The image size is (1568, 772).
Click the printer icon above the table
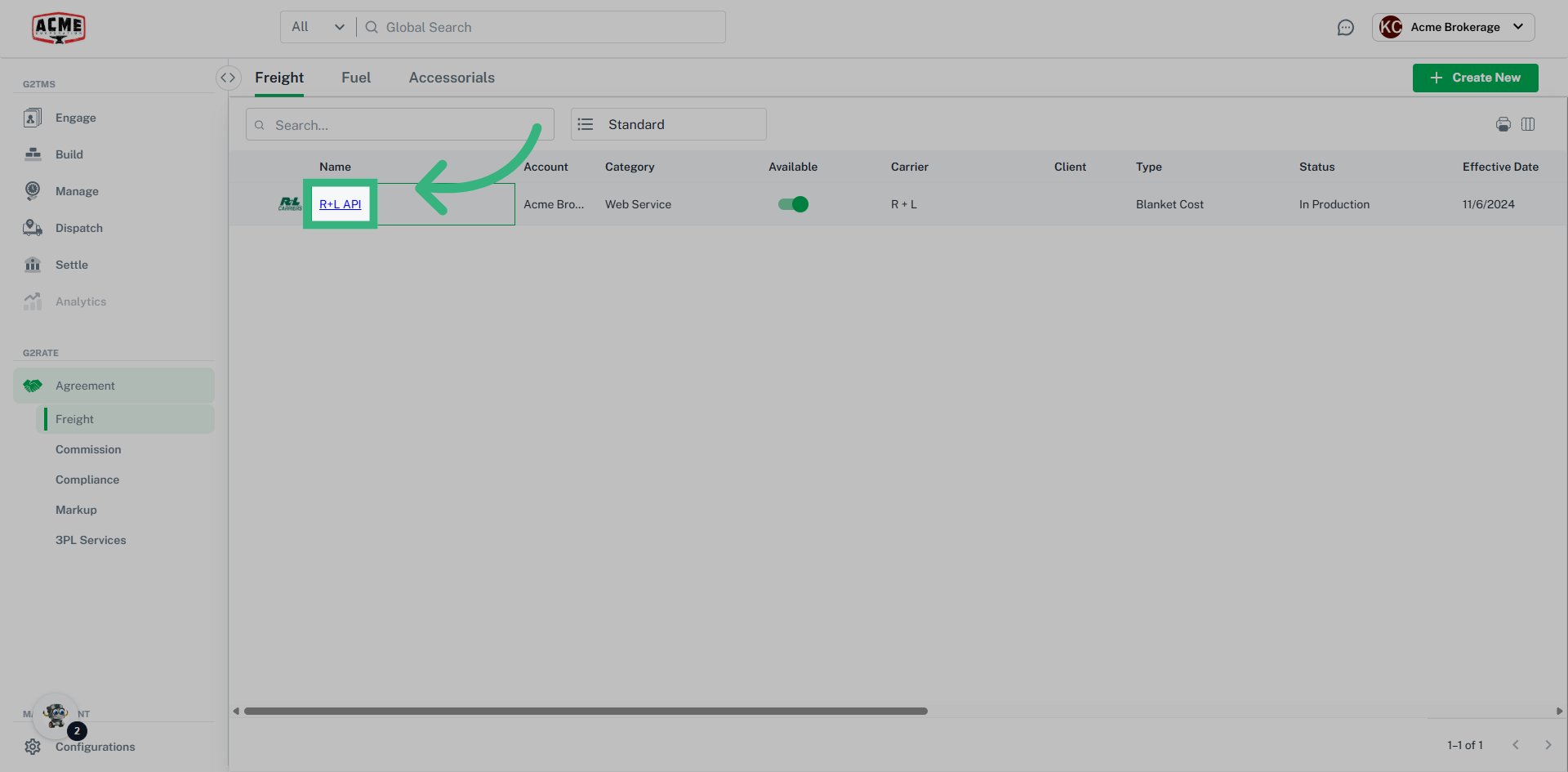pyautogui.click(x=1503, y=124)
